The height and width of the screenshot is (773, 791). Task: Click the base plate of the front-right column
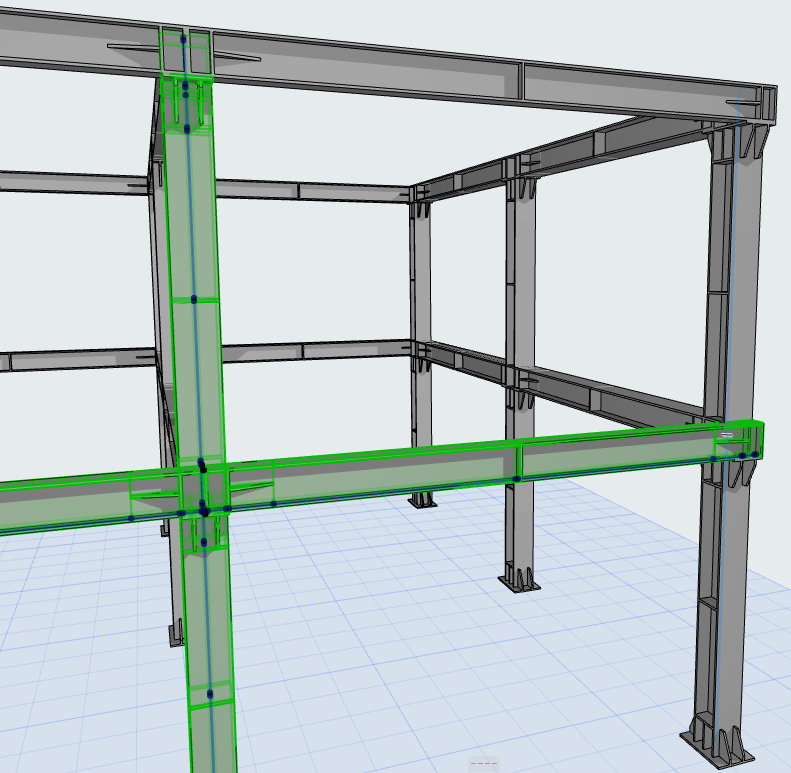[x=716, y=749]
